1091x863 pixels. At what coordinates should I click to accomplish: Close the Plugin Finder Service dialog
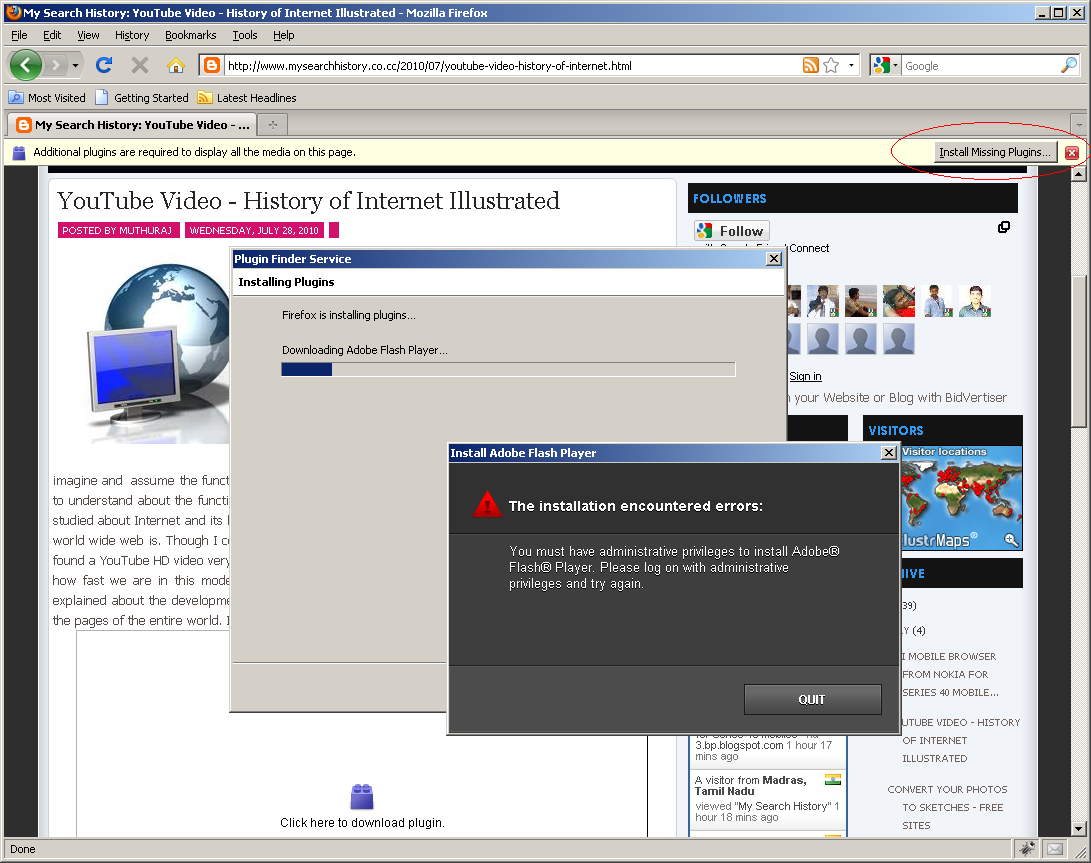[x=774, y=258]
